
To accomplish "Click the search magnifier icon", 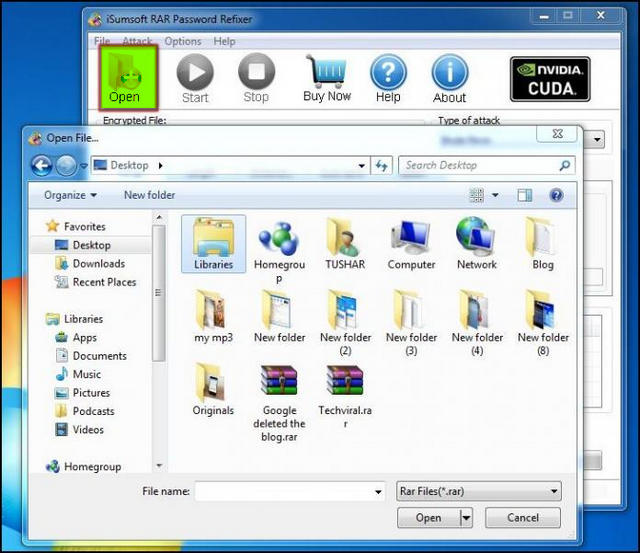I will pyautogui.click(x=565, y=165).
